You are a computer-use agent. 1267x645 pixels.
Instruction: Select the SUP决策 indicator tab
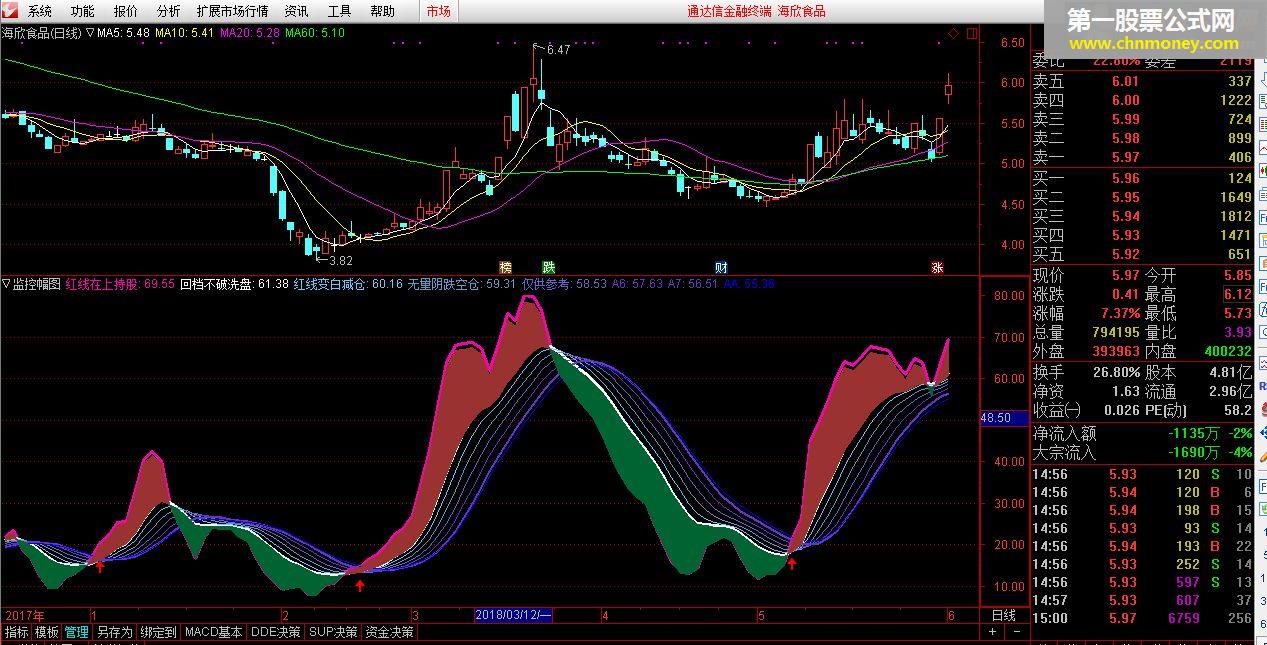point(333,632)
